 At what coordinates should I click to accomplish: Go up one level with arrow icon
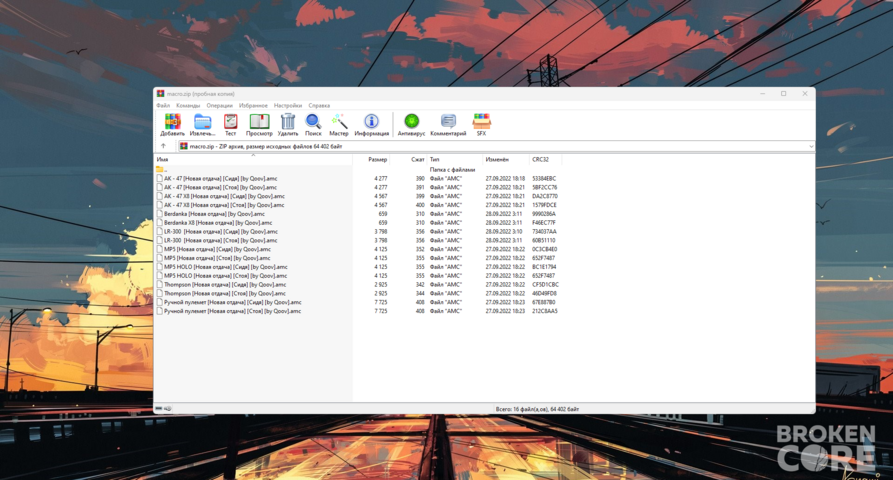[163, 146]
